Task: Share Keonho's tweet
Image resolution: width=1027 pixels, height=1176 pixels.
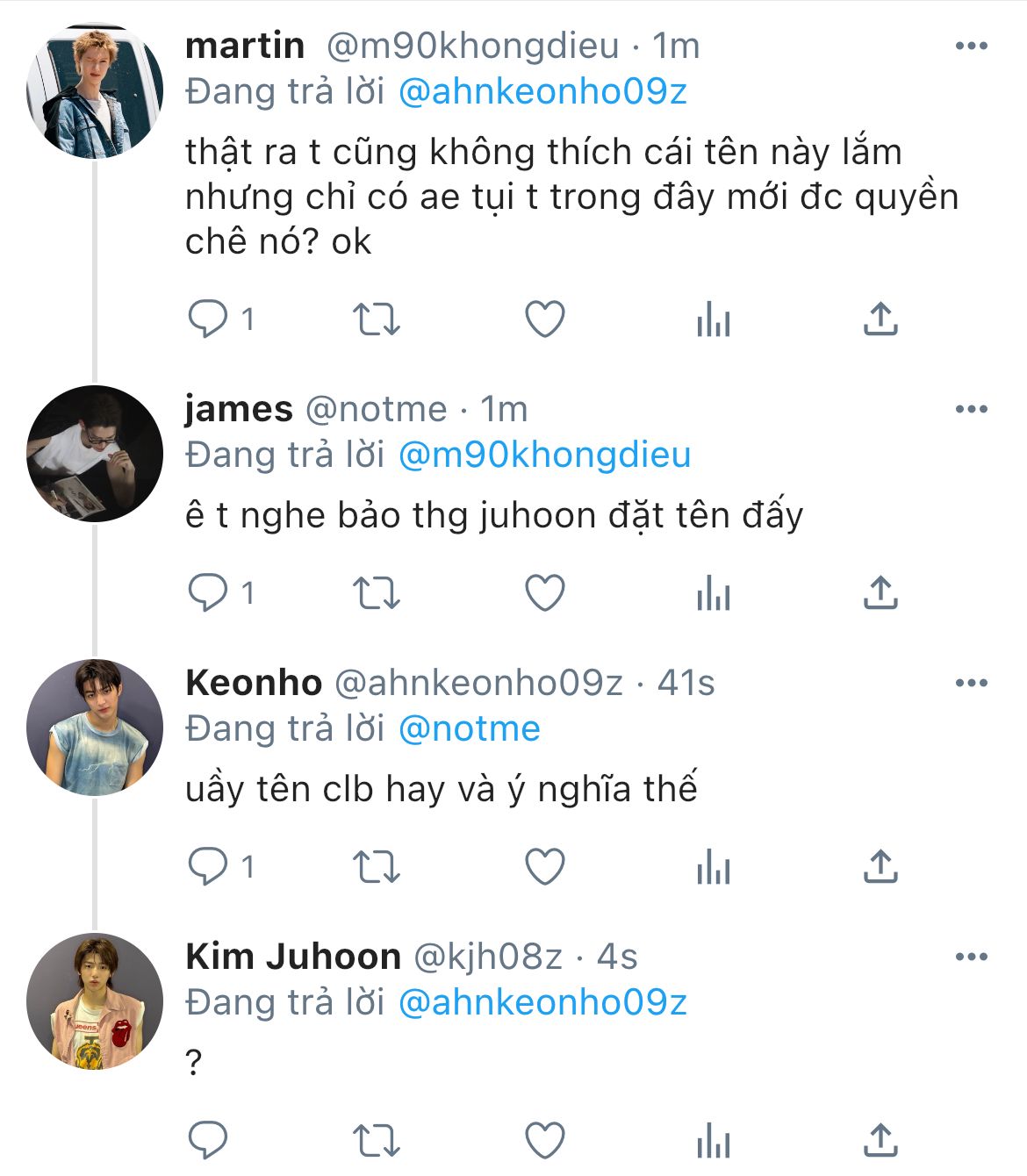Action: click(880, 867)
